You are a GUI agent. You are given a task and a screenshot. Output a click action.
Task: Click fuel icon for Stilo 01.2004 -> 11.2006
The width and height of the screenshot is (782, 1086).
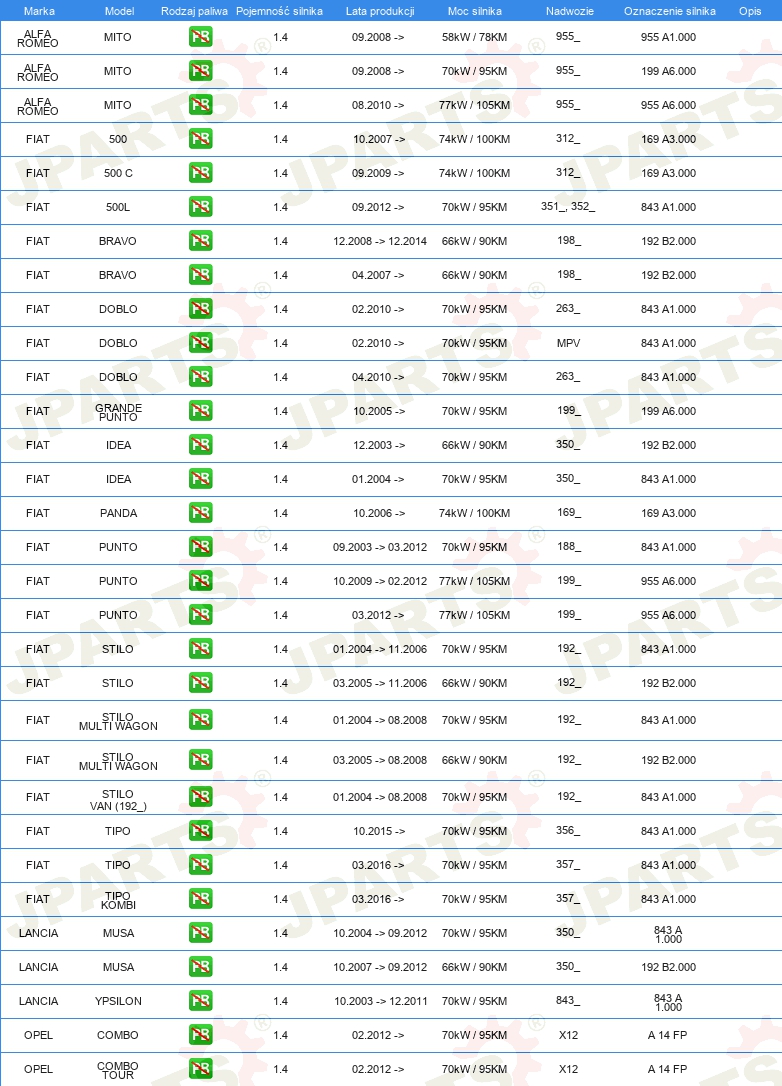pos(201,648)
